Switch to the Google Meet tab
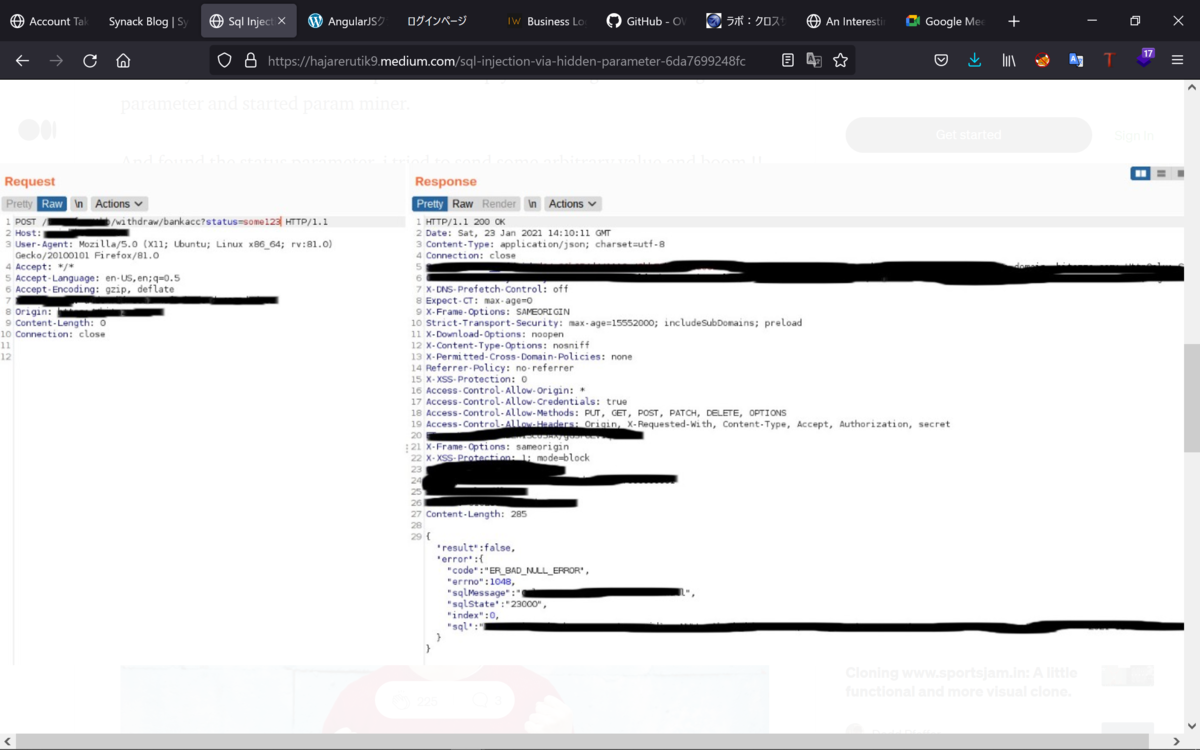This screenshot has height=750, width=1200. (944, 21)
